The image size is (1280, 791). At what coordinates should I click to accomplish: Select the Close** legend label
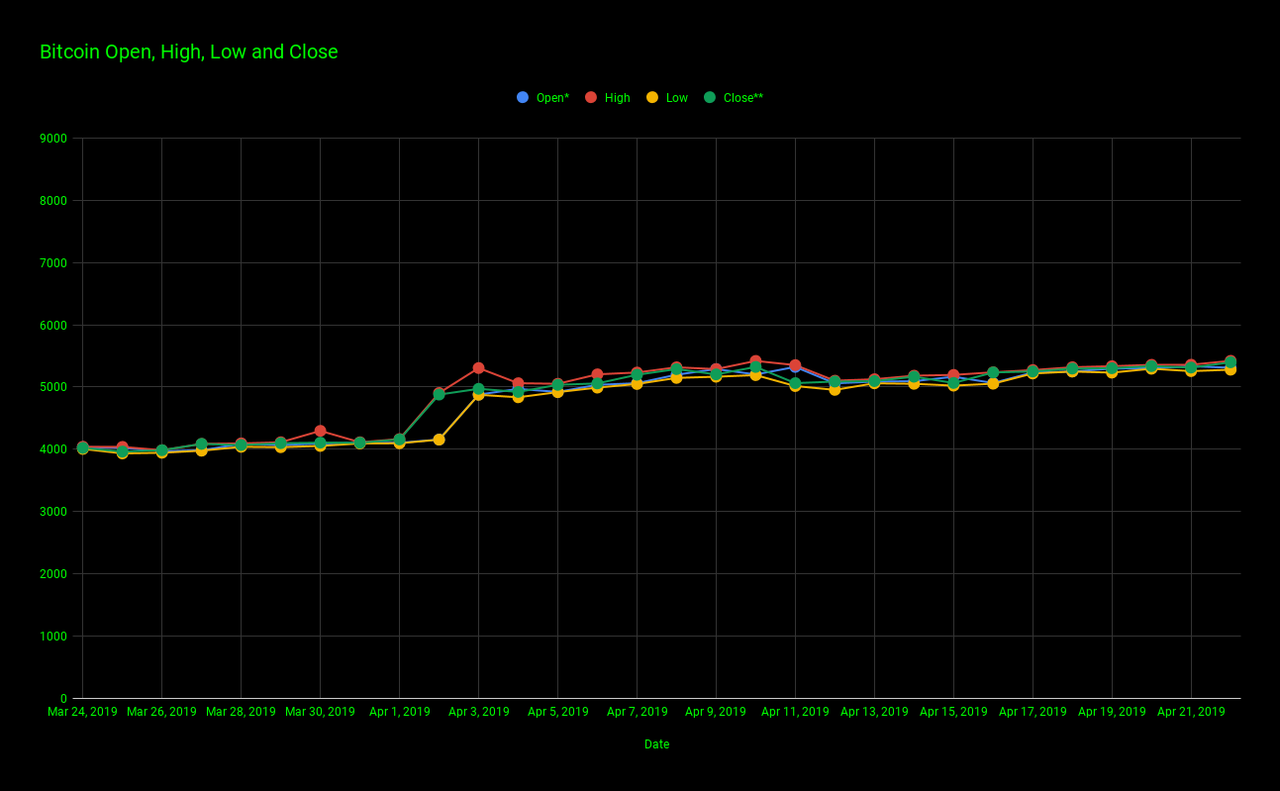pyautogui.click(x=744, y=98)
